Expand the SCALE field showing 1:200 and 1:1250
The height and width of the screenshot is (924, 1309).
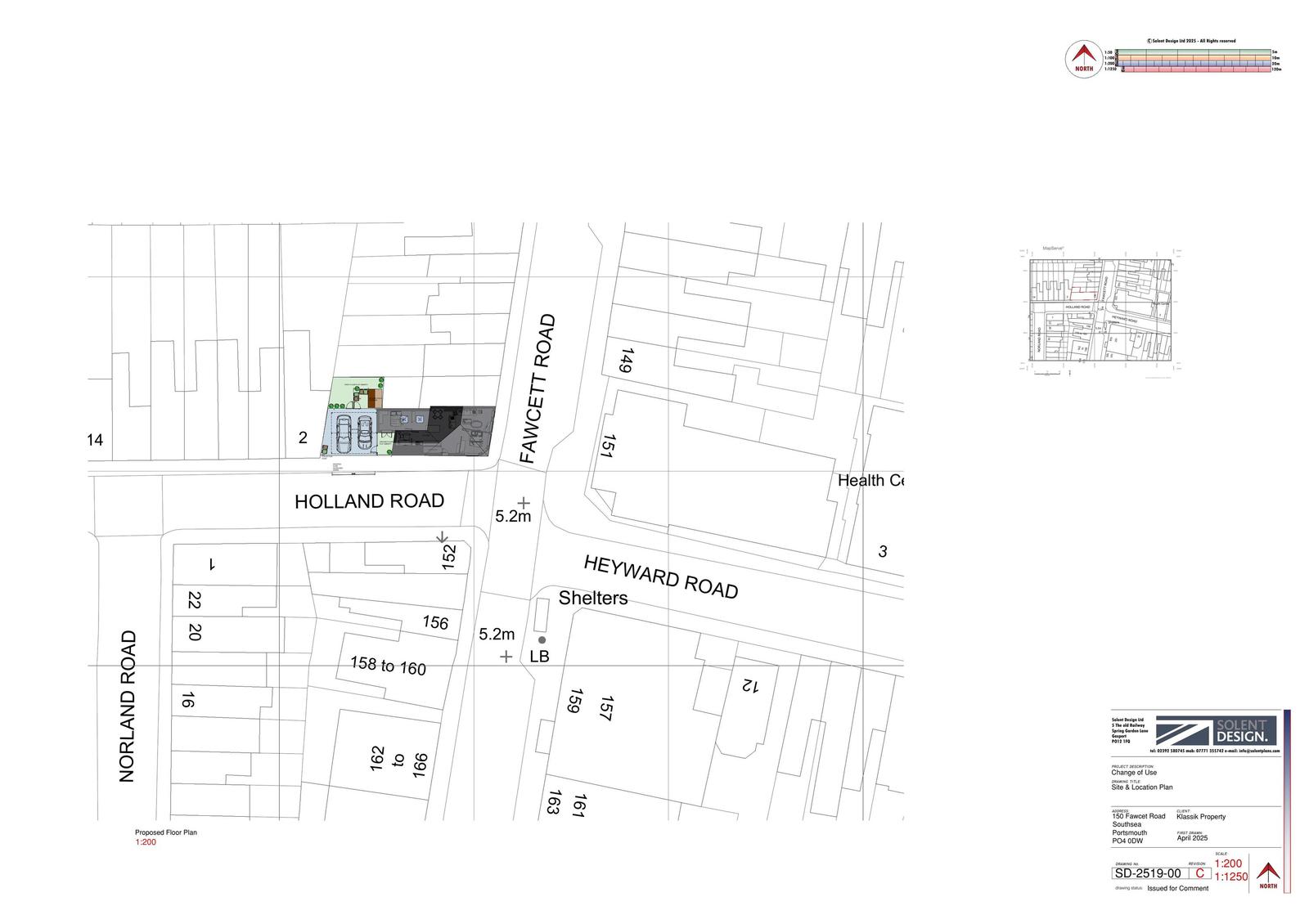coord(1230,871)
